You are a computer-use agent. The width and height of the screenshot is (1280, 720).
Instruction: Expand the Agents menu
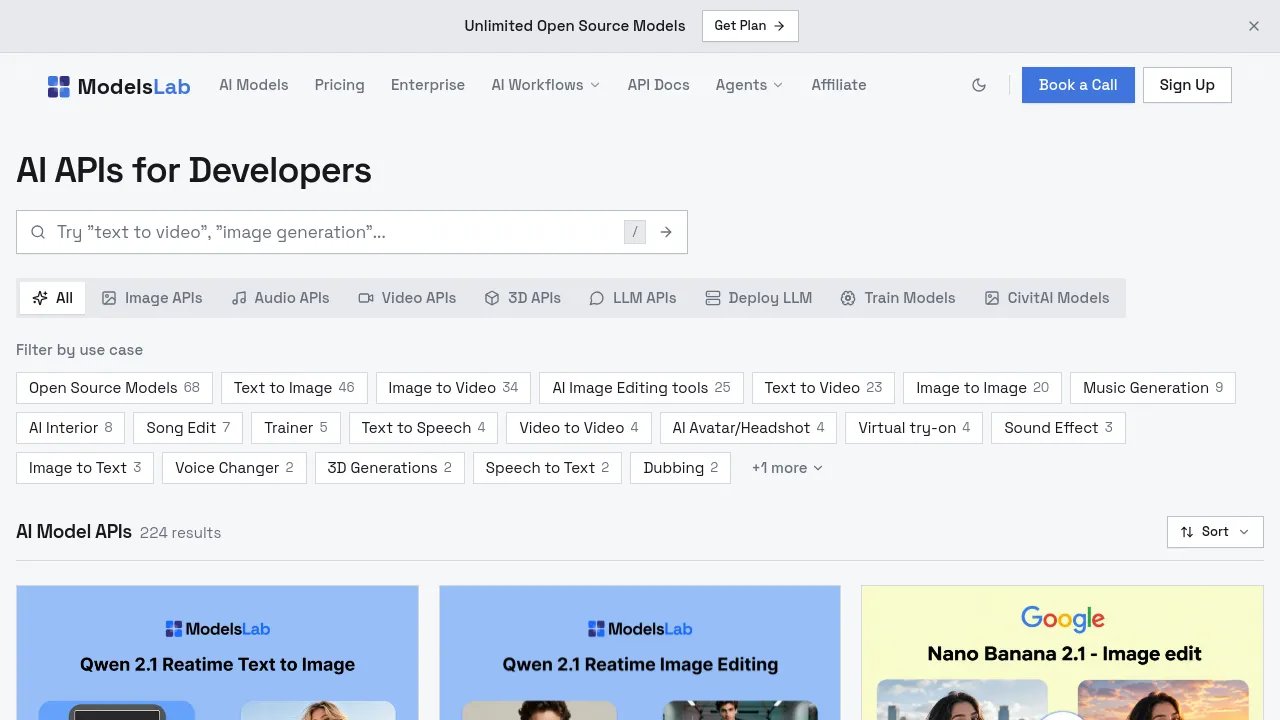pos(750,85)
